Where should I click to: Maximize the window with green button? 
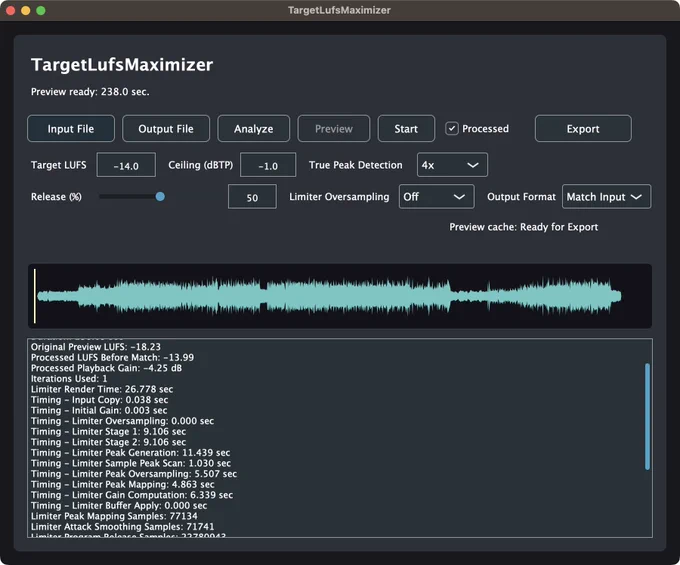(41, 10)
